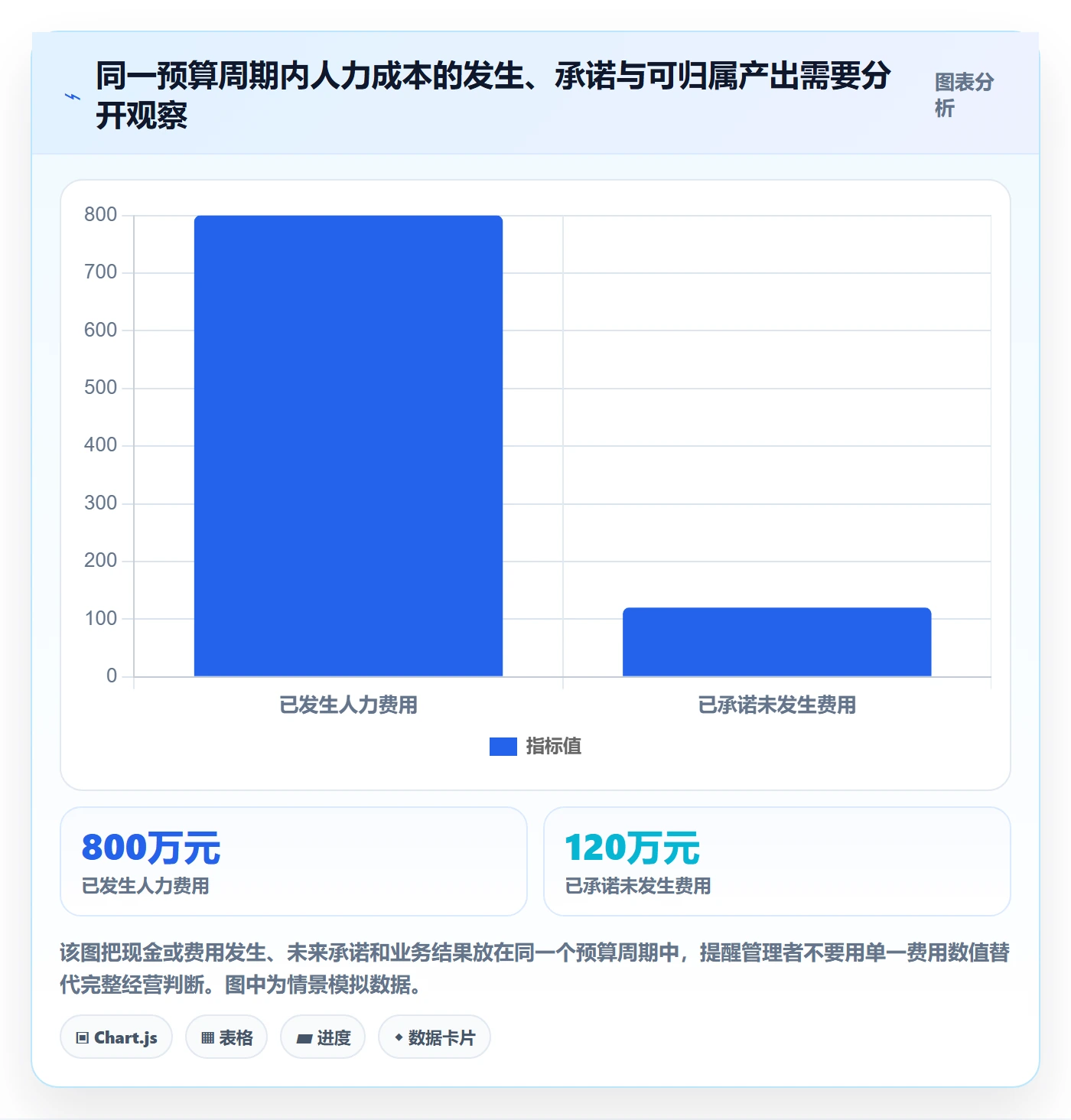Click the 已发生人力费用 caption under 800万元
This screenshot has width=1071, height=1120.
pyautogui.click(x=145, y=886)
